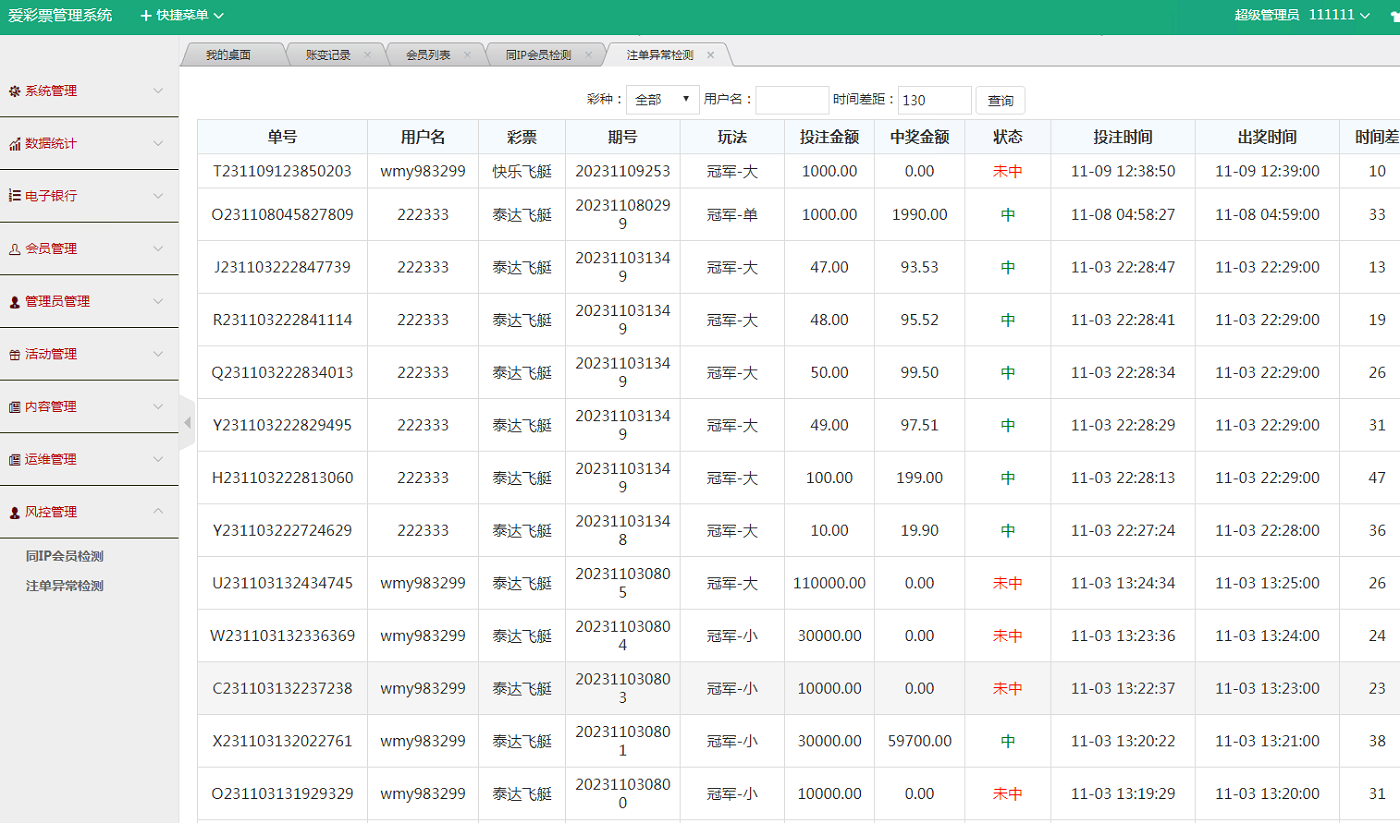Click the 活动管理 gift icon
The image size is (1400, 823).
[15, 355]
